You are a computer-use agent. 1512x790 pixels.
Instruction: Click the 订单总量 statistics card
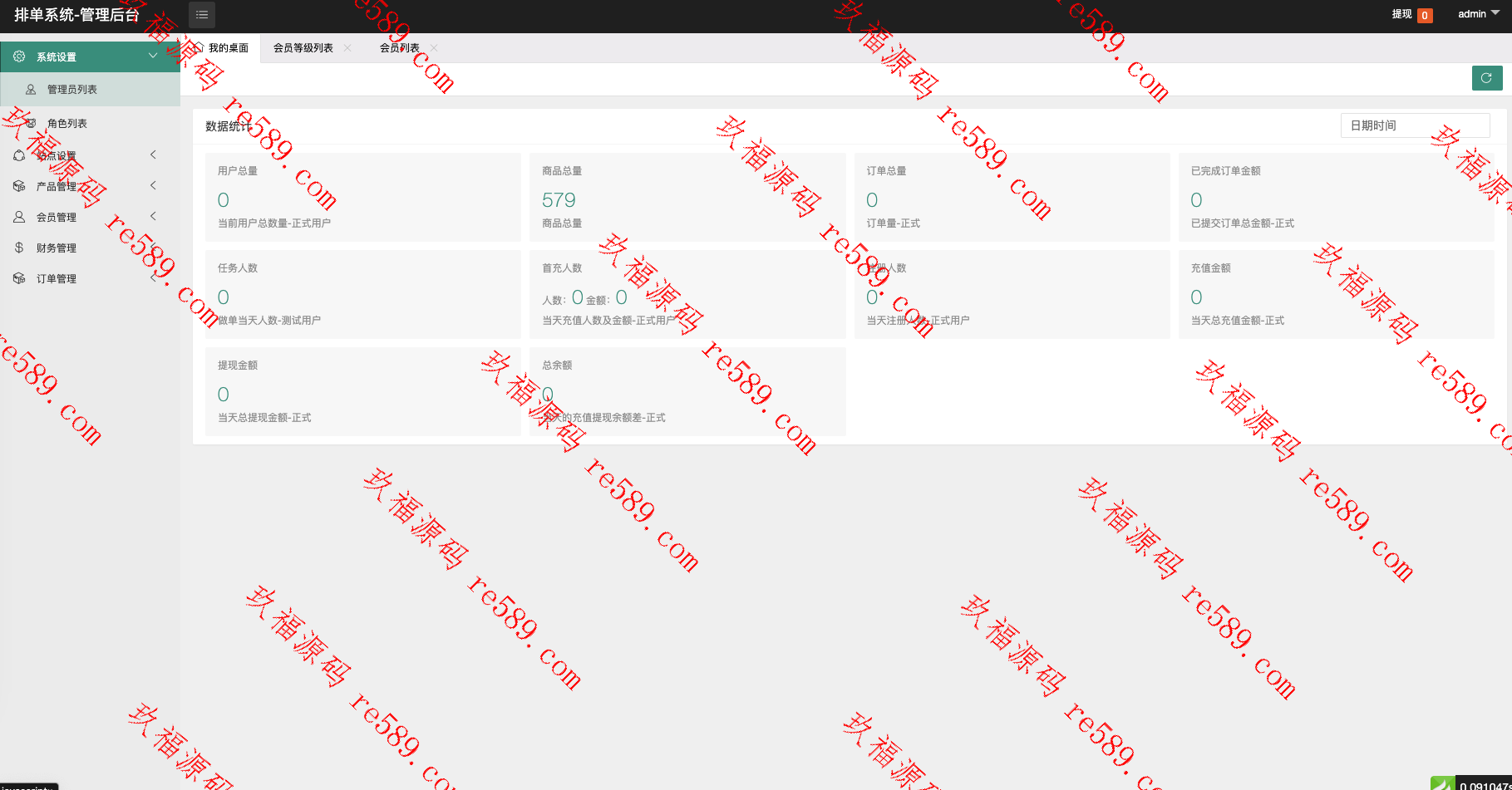tap(1012, 197)
